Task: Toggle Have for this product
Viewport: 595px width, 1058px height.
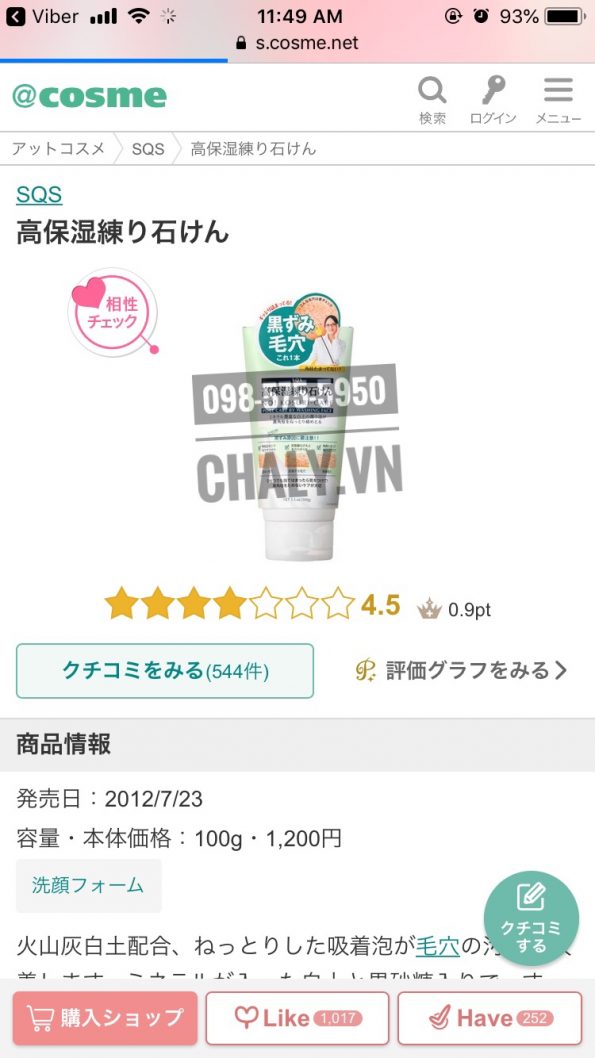Action: [490, 1018]
